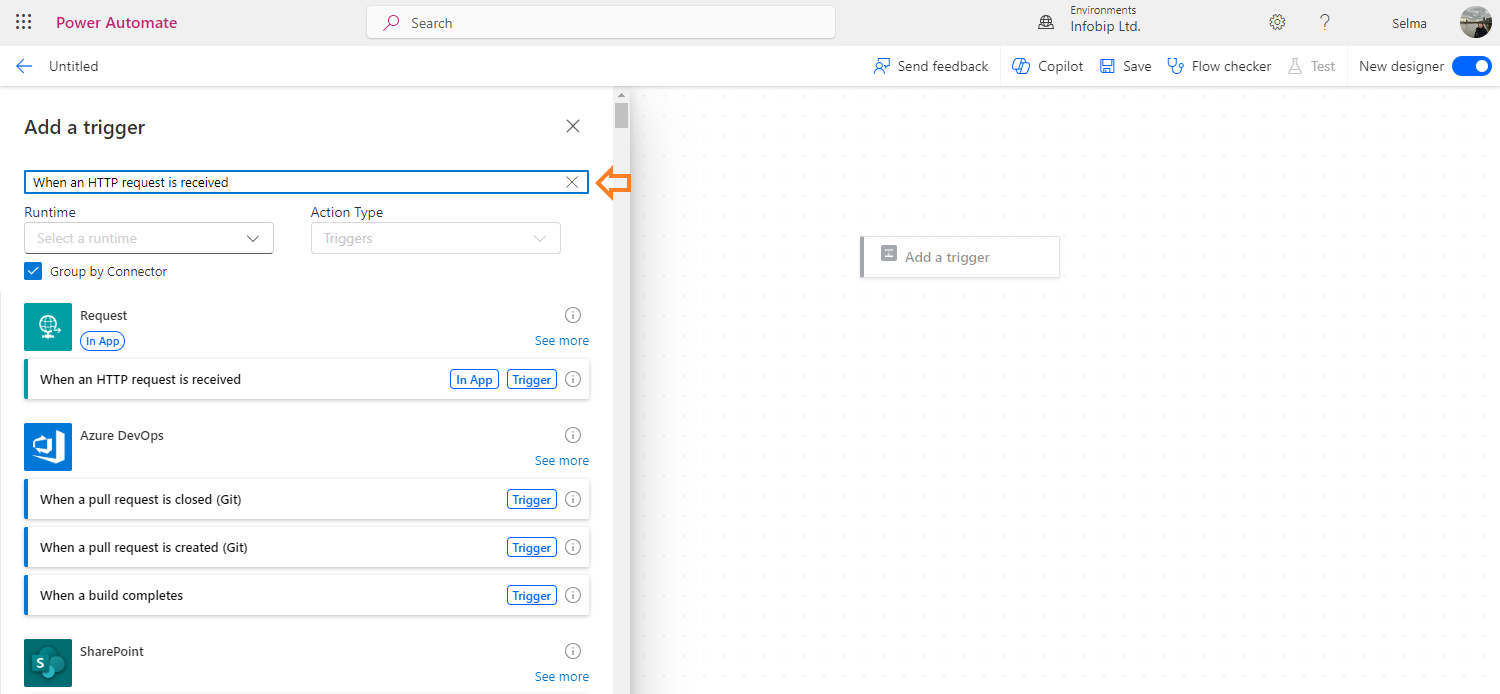Open Power Automate settings gear
This screenshot has height=694, width=1500.
point(1277,21)
